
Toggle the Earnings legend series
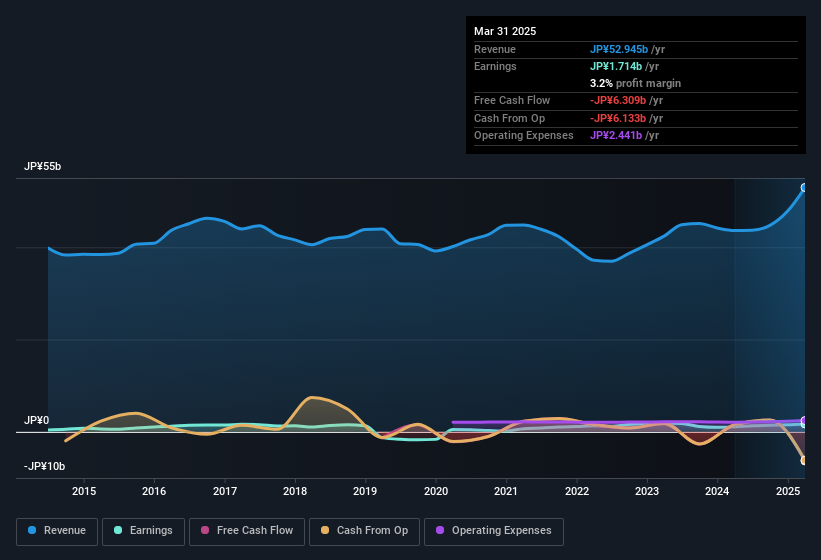tap(143, 531)
